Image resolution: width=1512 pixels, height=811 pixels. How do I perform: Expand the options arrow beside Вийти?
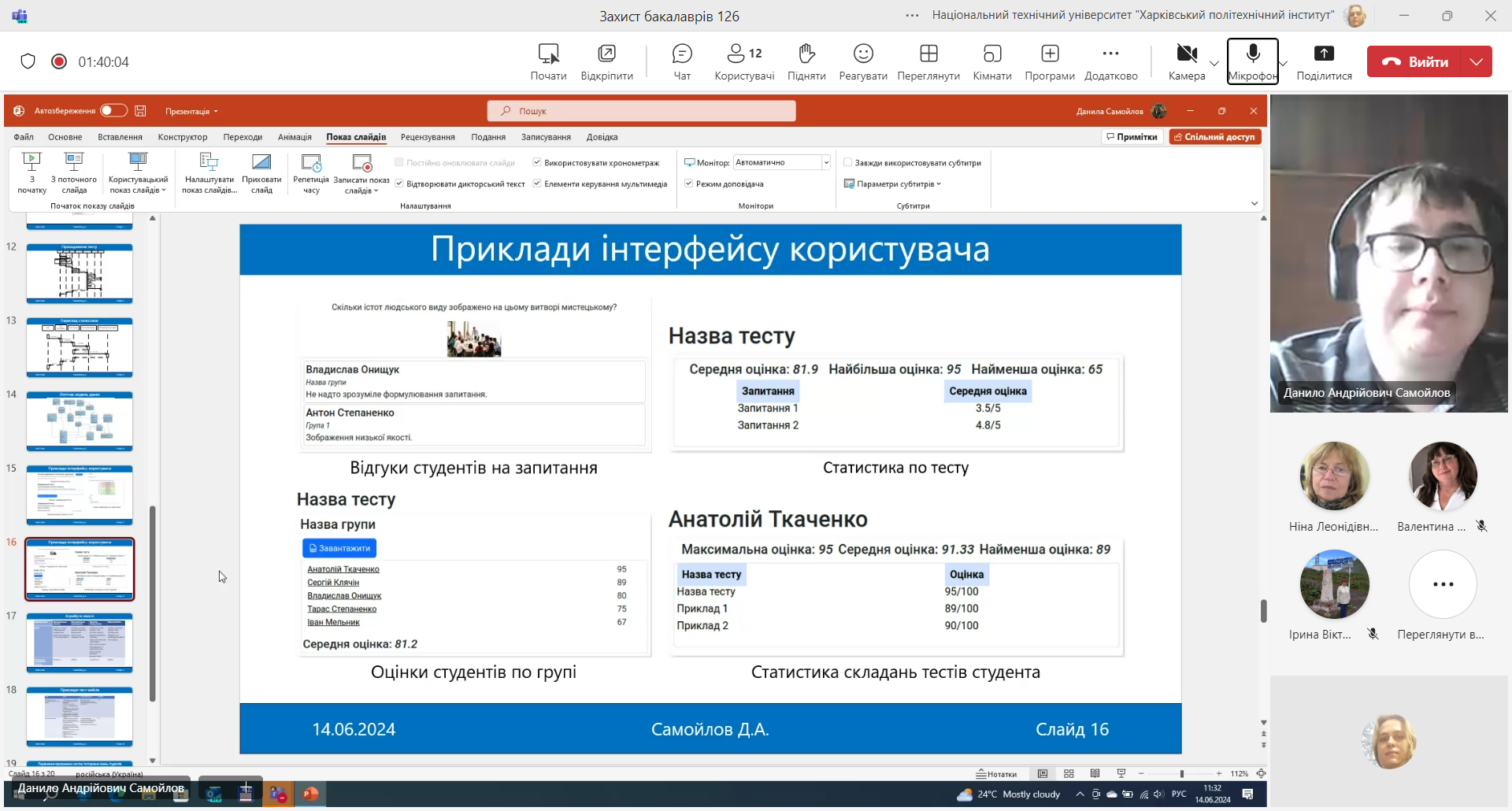1477,61
